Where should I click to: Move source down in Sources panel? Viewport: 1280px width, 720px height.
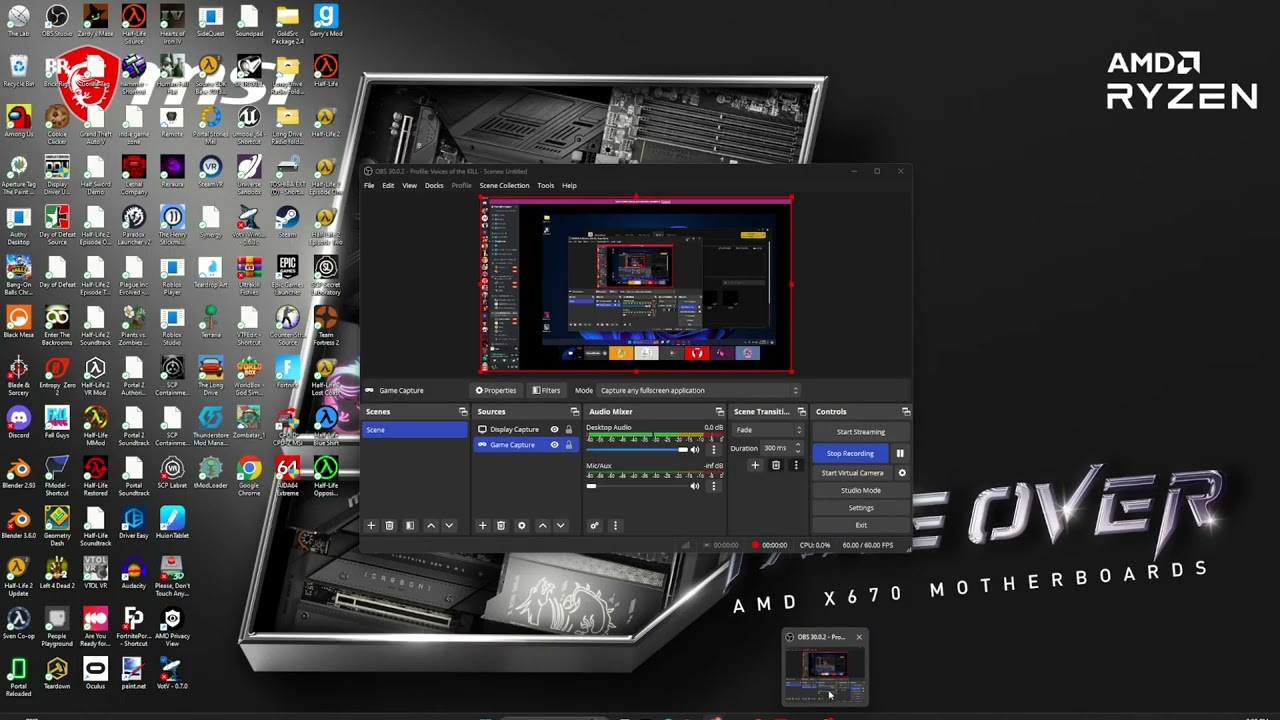tap(560, 526)
